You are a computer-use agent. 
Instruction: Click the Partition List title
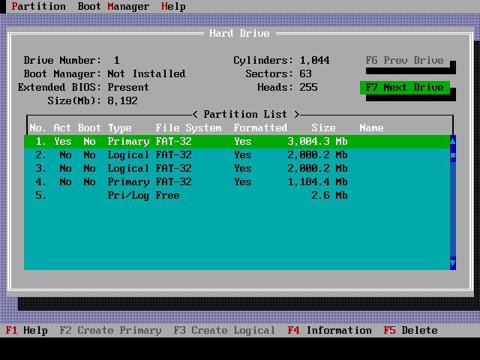(246, 114)
